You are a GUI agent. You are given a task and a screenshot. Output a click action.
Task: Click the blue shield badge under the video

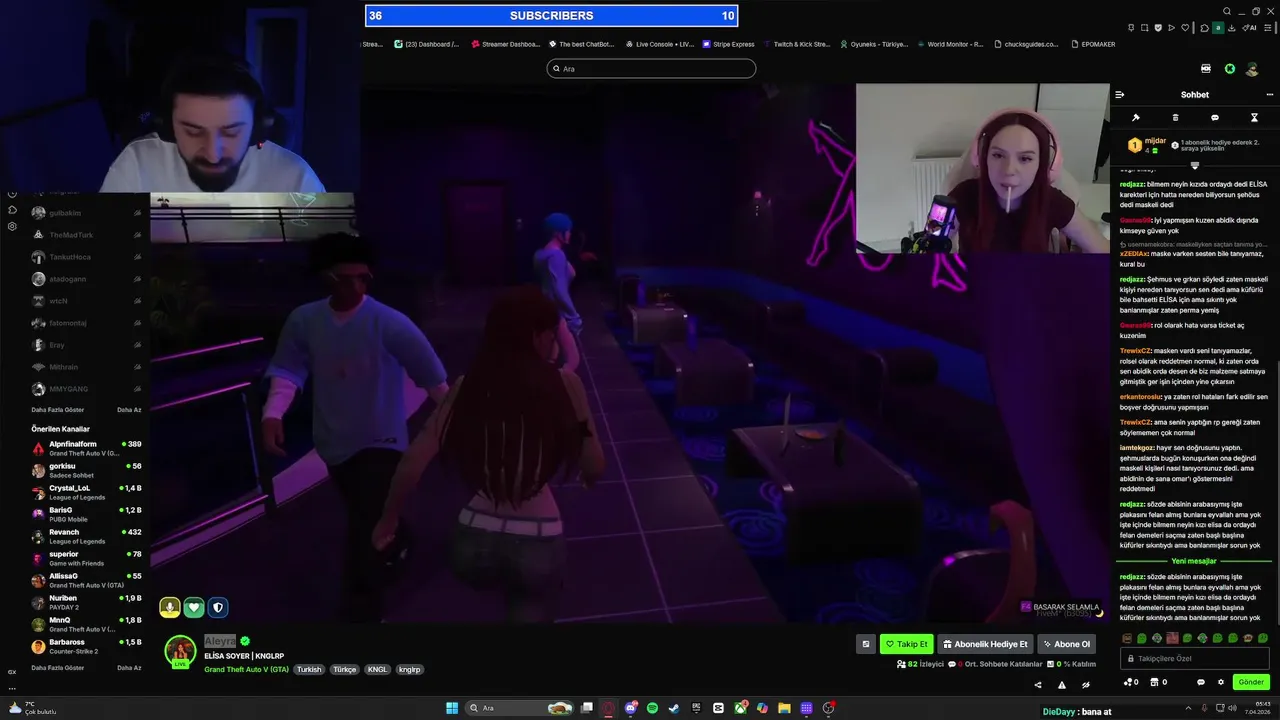(x=218, y=607)
